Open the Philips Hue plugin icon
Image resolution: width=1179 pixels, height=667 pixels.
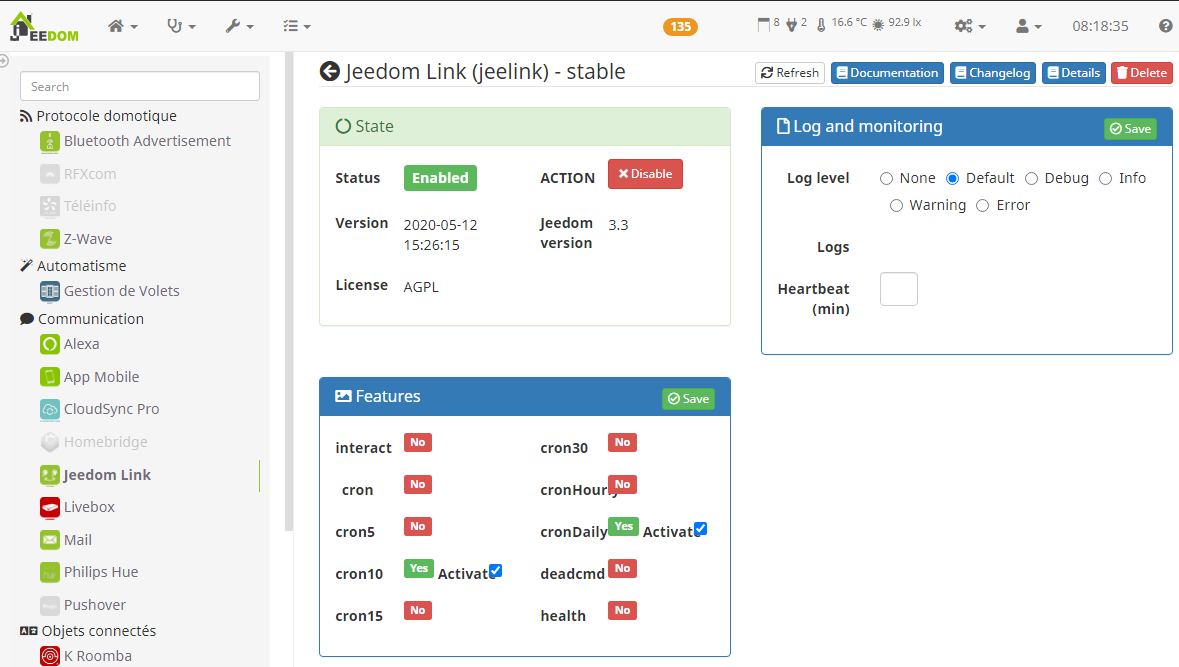(x=50, y=572)
